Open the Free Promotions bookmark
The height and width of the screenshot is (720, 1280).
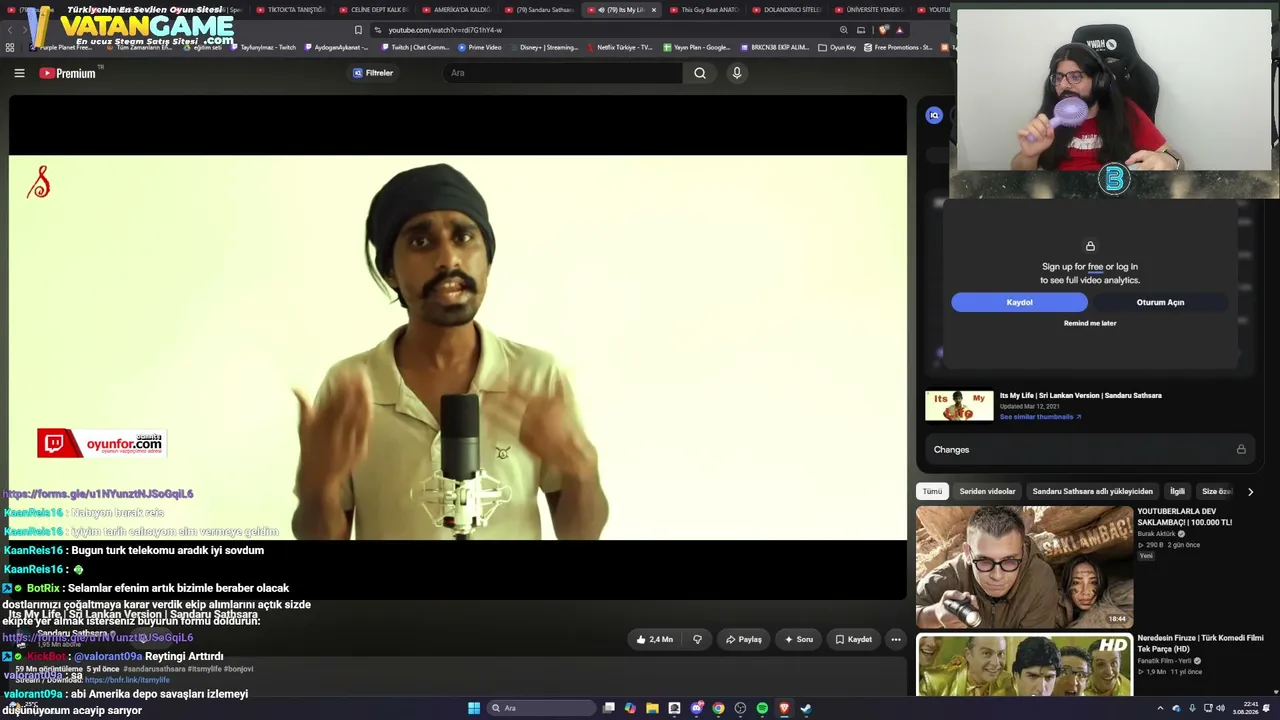point(899,47)
